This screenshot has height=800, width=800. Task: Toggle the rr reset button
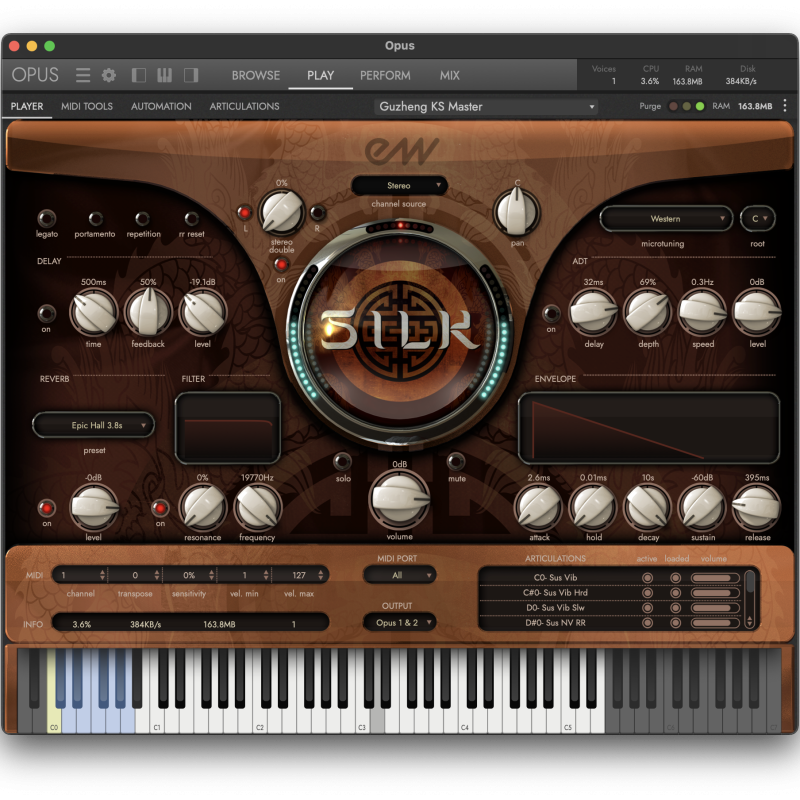pyautogui.click(x=191, y=219)
